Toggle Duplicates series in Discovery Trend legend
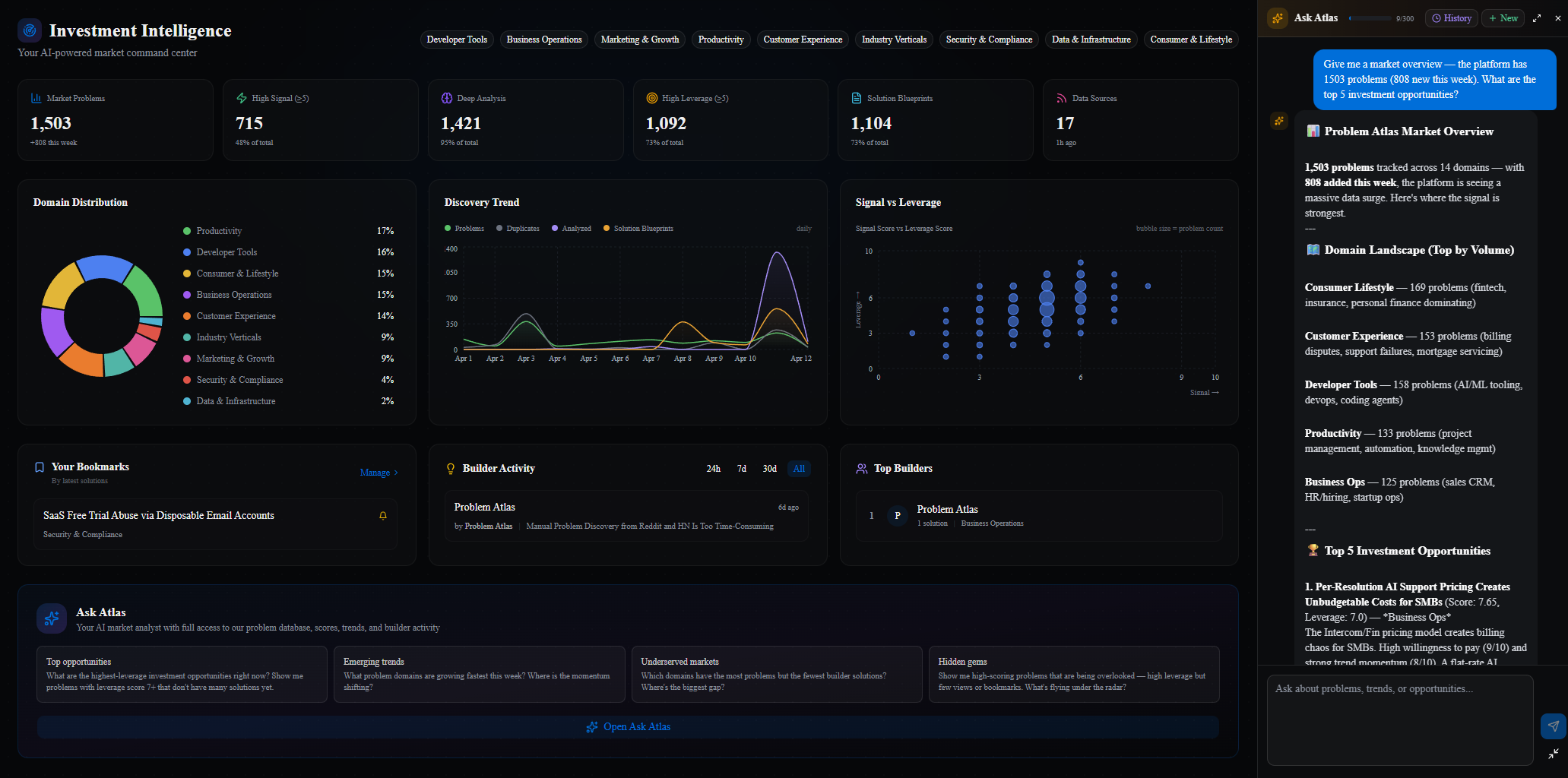The height and width of the screenshot is (778, 1568). (x=518, y=229)
